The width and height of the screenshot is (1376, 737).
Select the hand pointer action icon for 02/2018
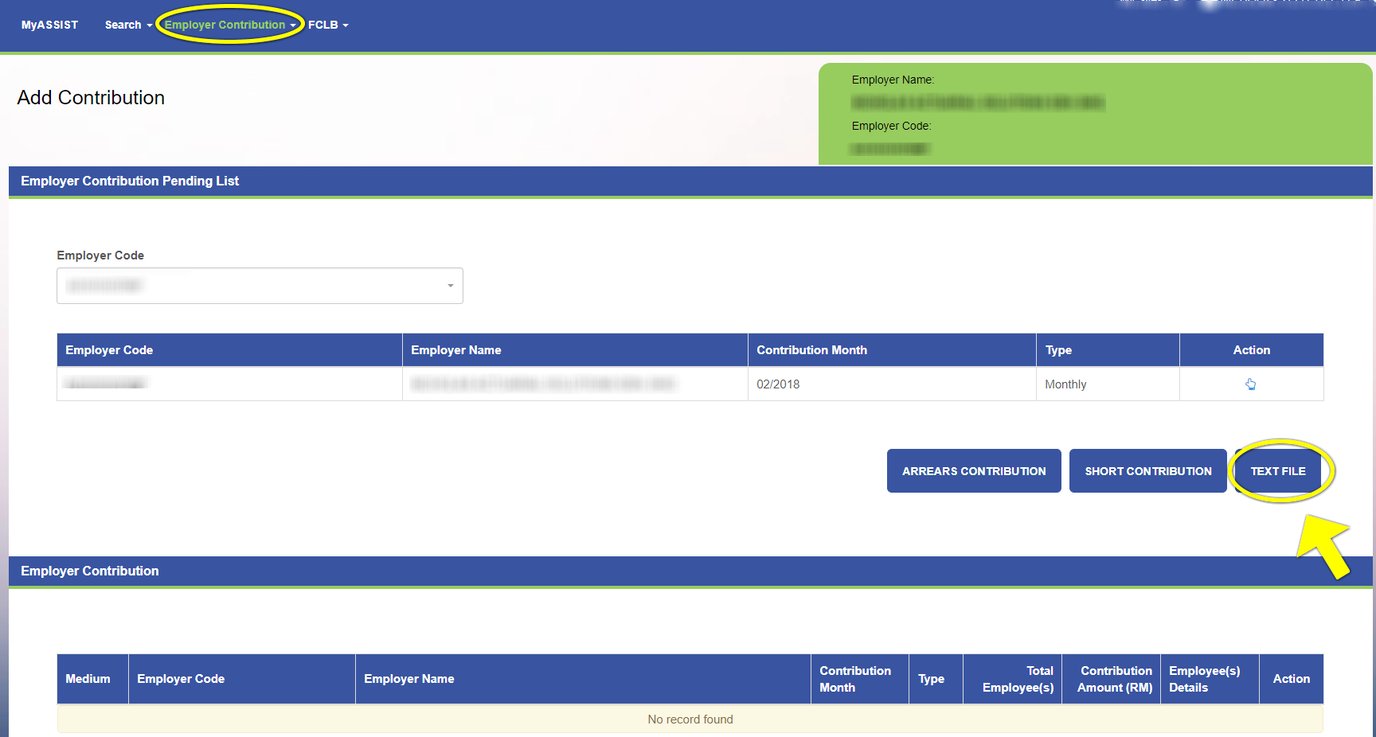click(x=1250, y=383)
